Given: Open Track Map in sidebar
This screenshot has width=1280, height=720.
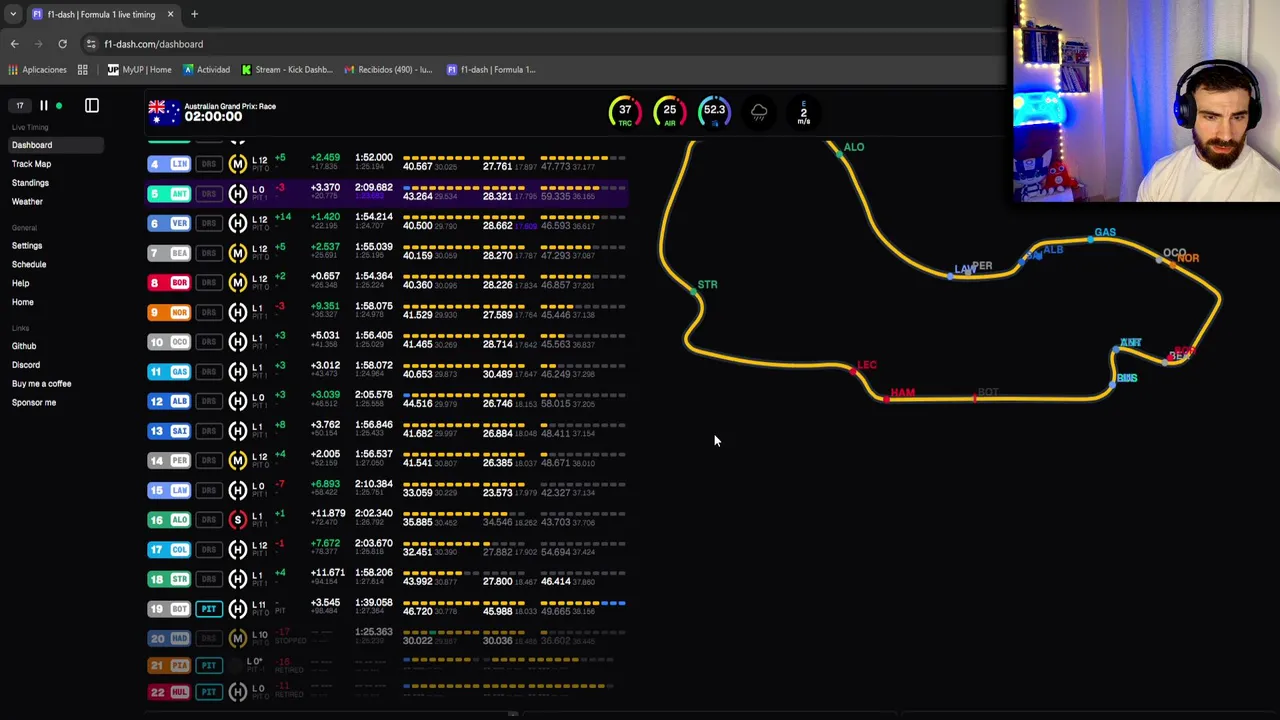Looking at the screenshot, I should tap(31, 164).
